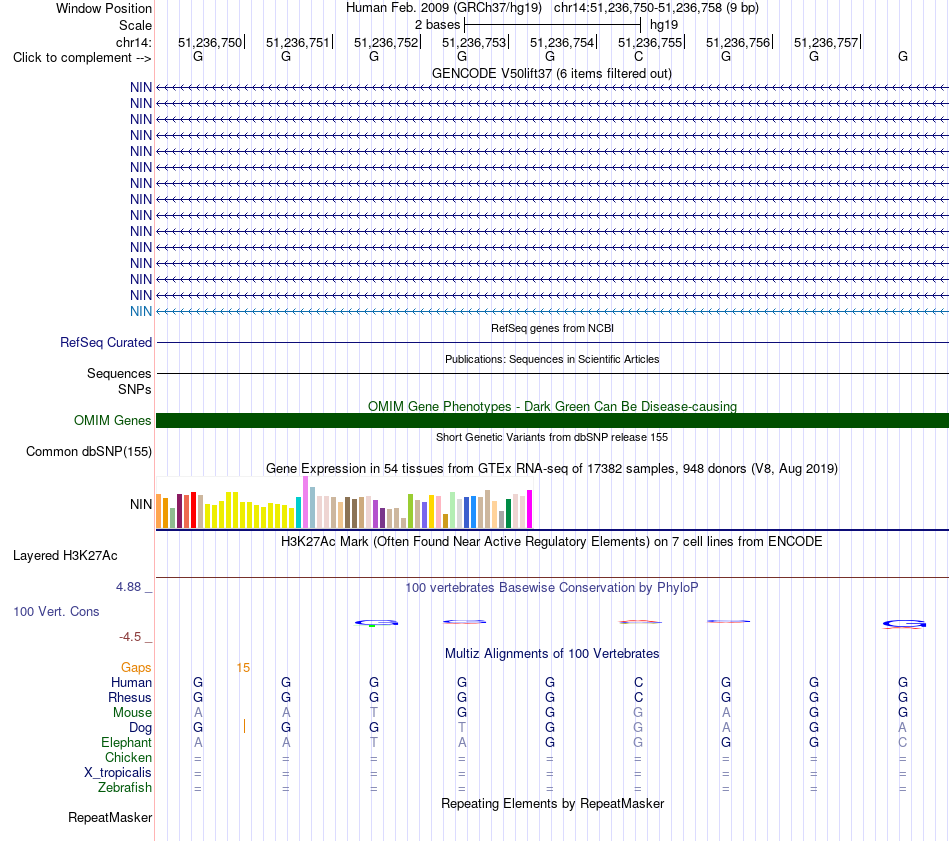Click the Human species row label

(131, 682)
